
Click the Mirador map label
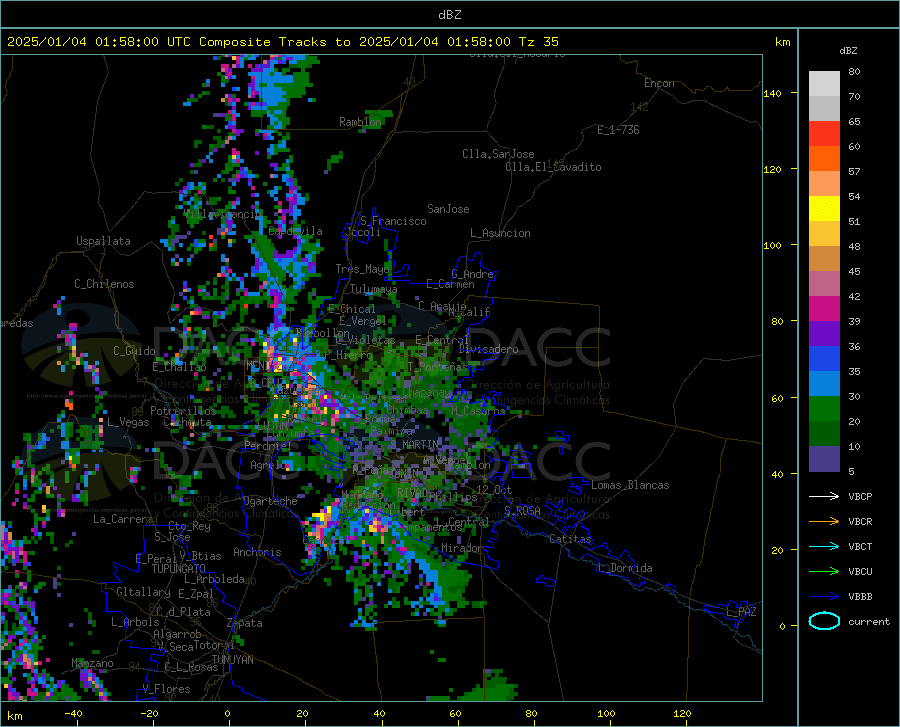pos(462,548)
